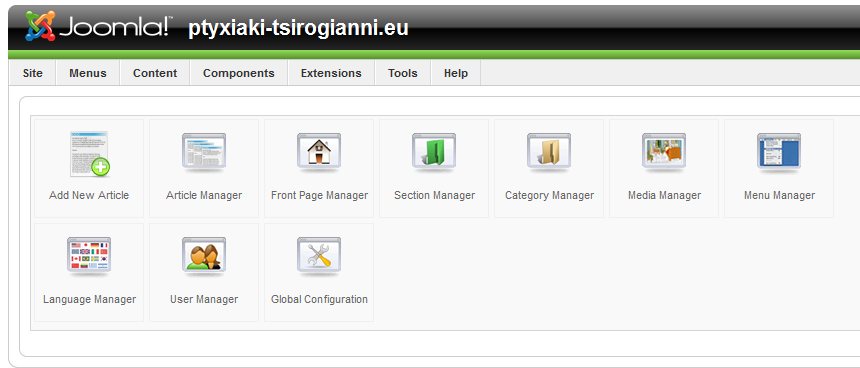Click the Front Page Manager house icon
Viewport: 860px width, 368px height.
tap(319, 152)
